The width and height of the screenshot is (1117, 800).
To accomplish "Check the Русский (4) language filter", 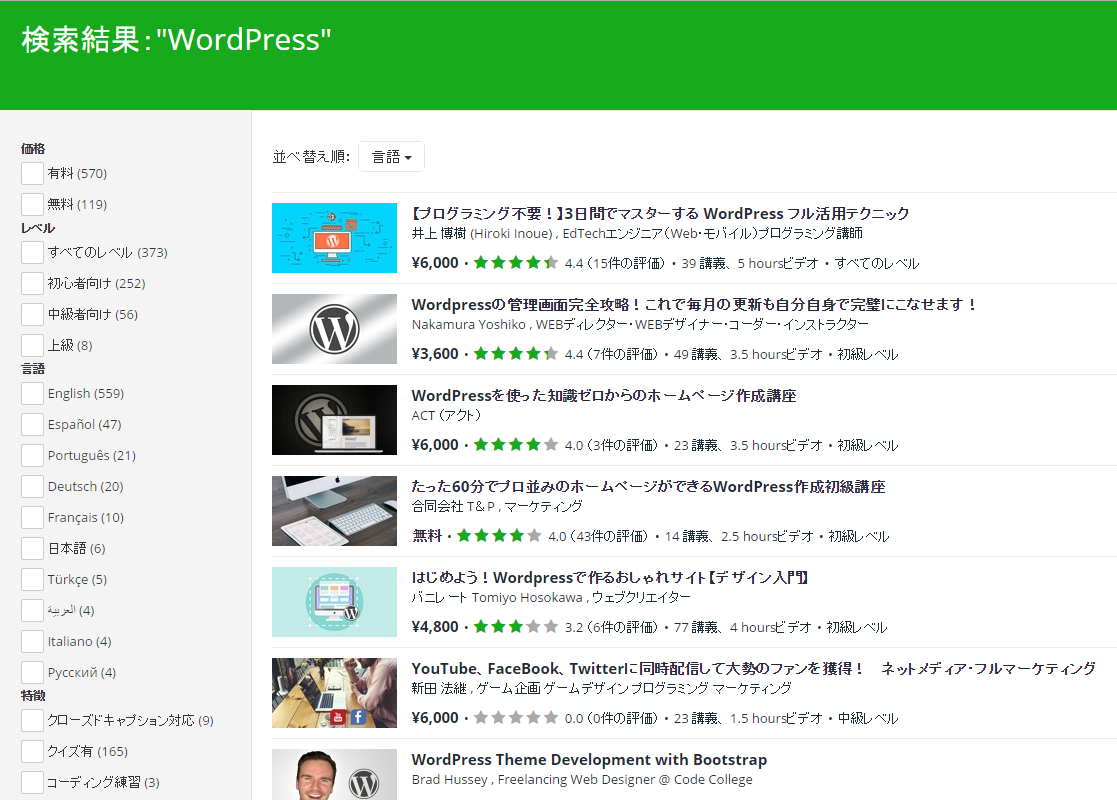I will coord(32,672).
